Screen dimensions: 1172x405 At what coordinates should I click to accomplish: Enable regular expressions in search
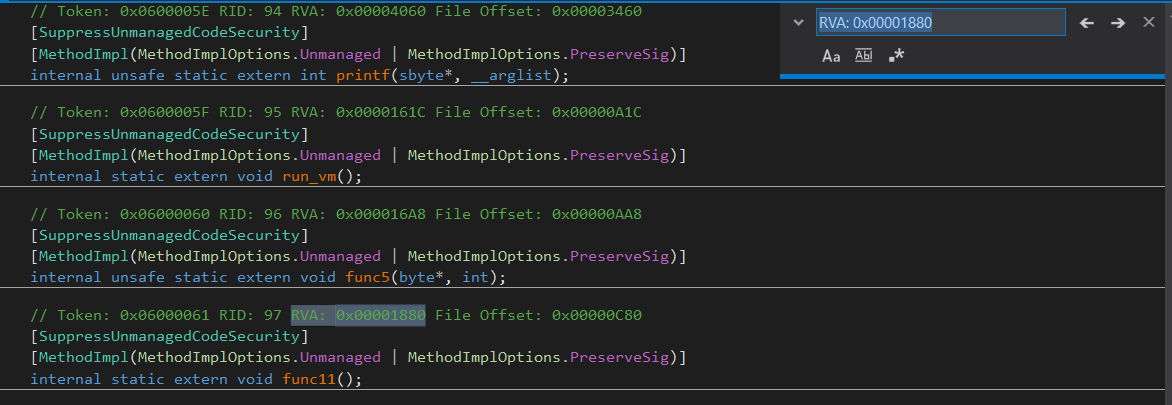(x=896, y=56)
